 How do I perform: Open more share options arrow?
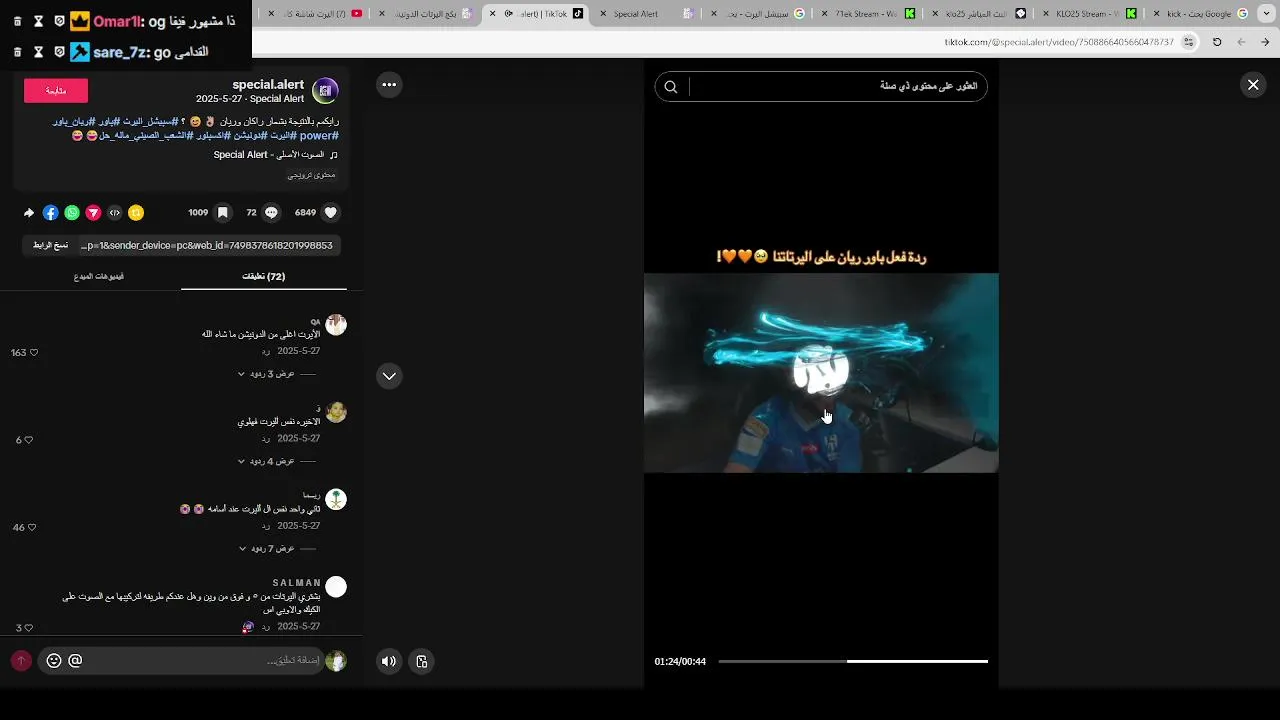click(29, 212)
